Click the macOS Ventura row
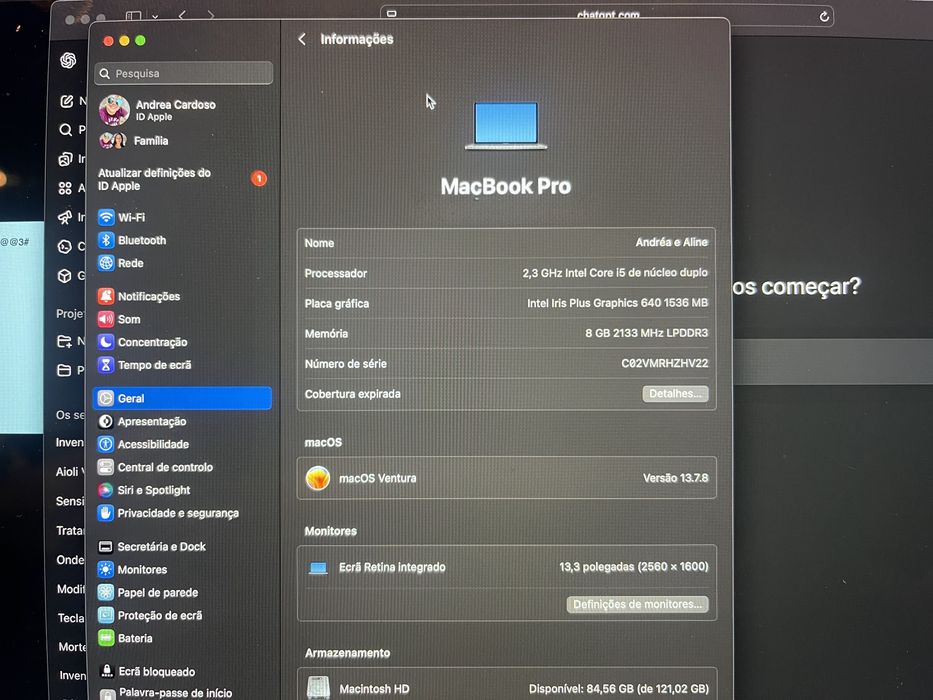The width and height of the screenshot is (933, 700). 506,478
